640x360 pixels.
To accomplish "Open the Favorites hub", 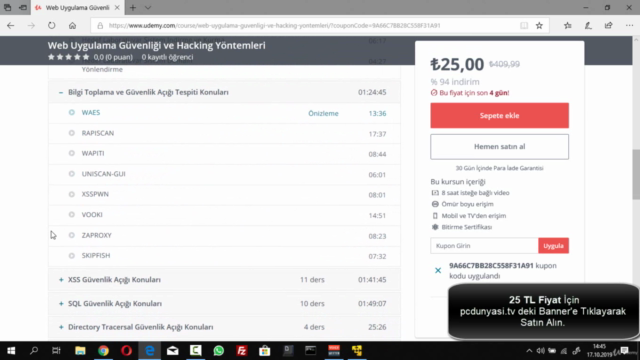I will [x=568, y=25].
